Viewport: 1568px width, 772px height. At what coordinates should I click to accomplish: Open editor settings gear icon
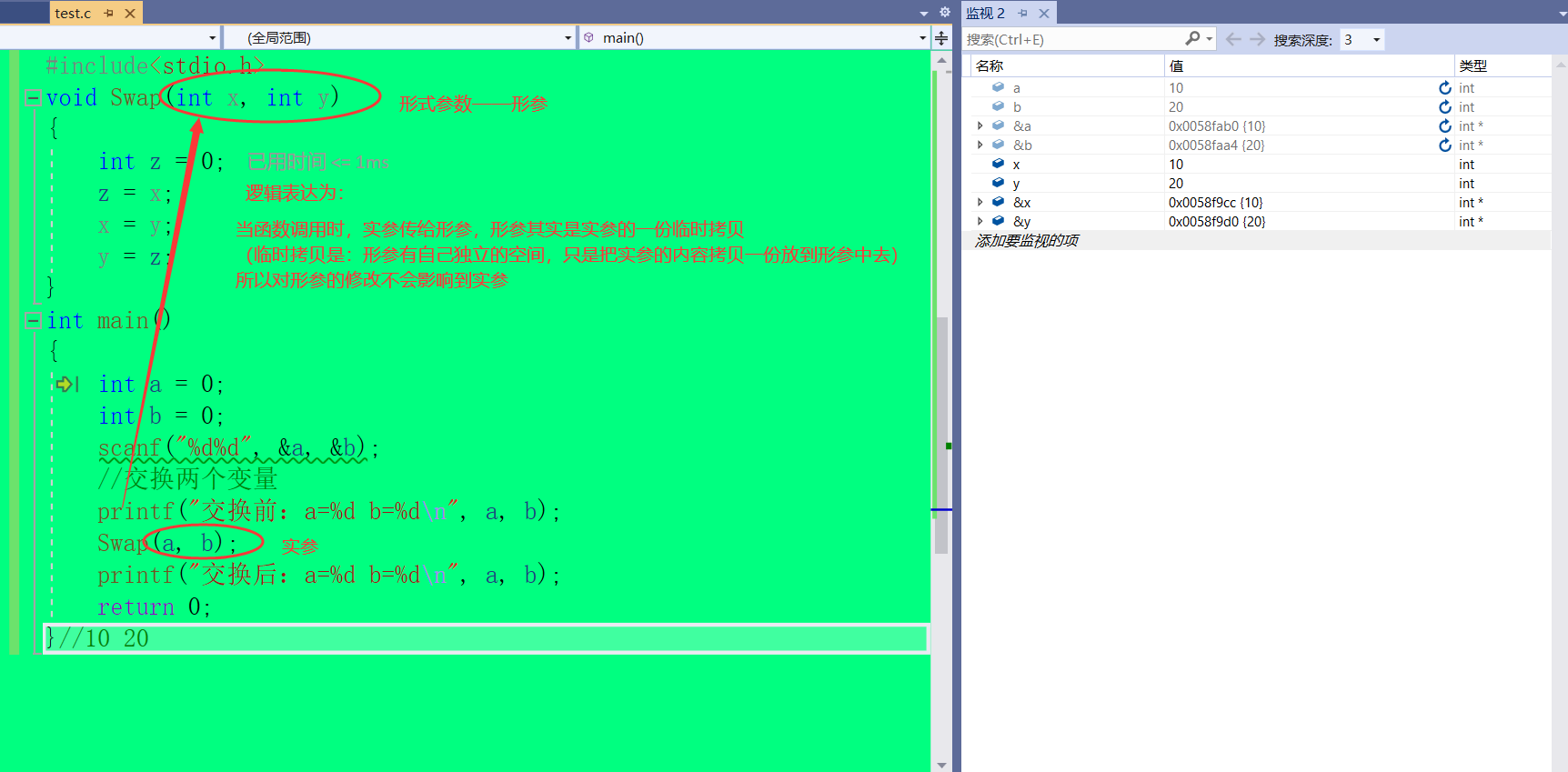[944, 12]
